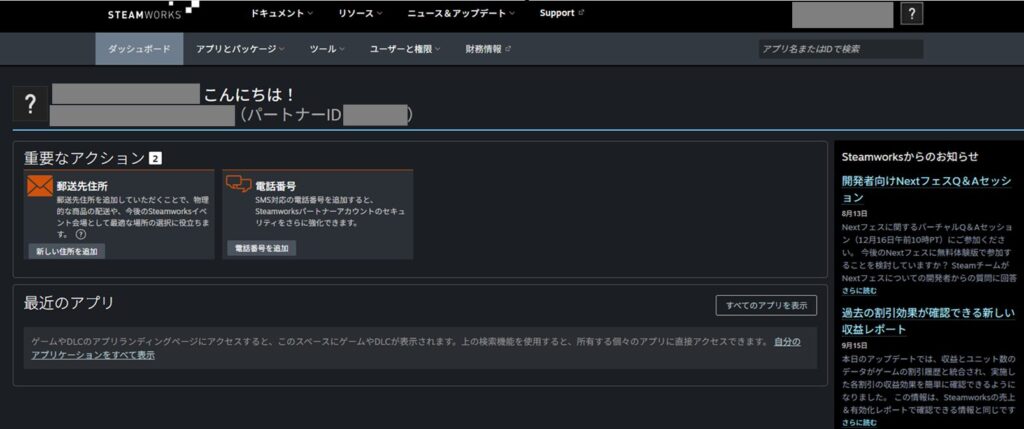Click the orange envelope mailing address icon
Image resolution: width=1024 pixels, height=429 pixels.
click(39, 186)
